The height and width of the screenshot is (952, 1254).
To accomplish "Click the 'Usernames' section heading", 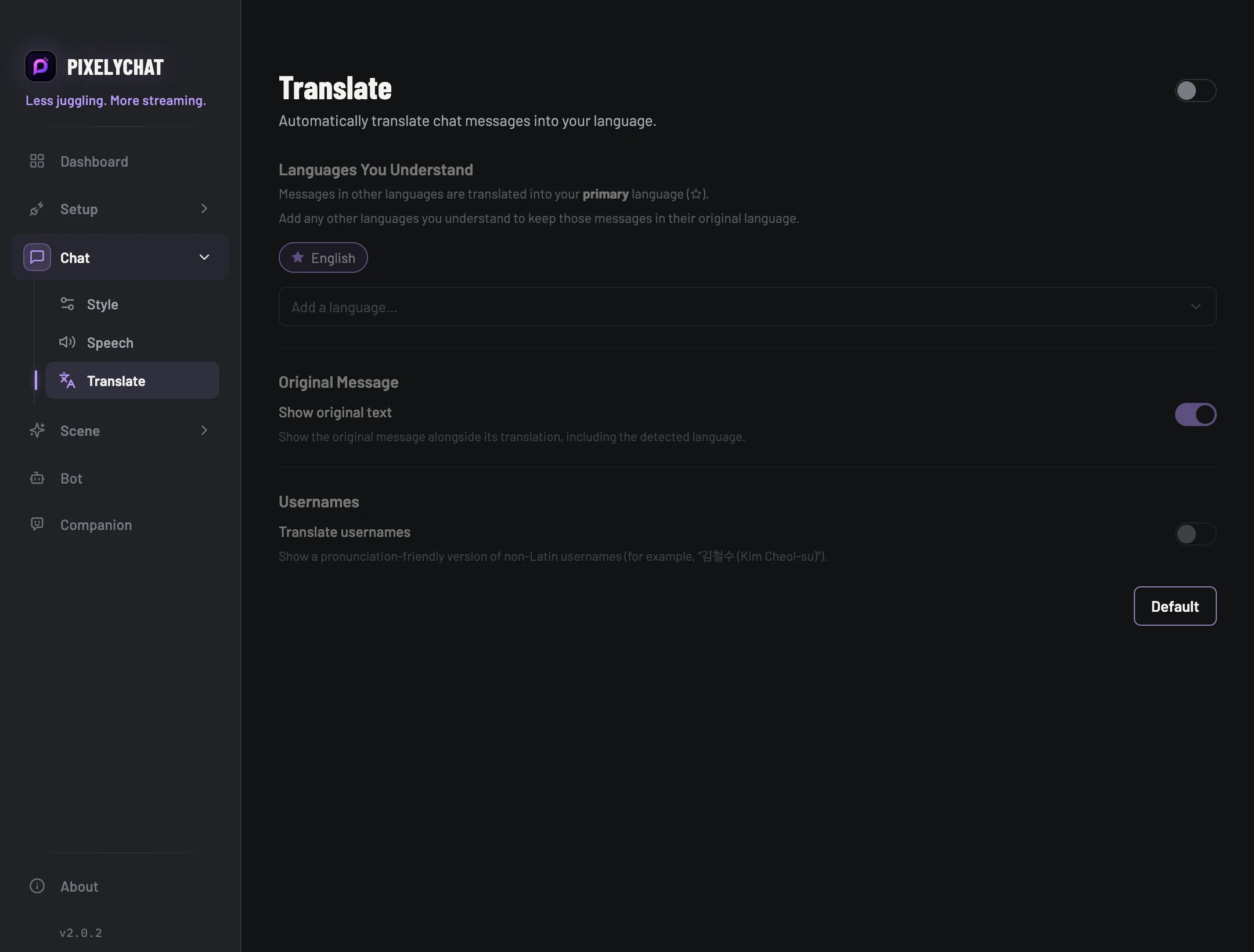I will 319,502.
